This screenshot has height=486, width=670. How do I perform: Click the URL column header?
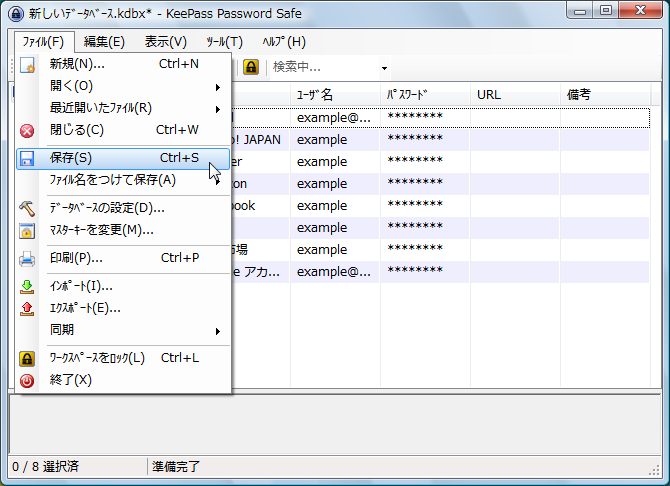tap(515, 94)
